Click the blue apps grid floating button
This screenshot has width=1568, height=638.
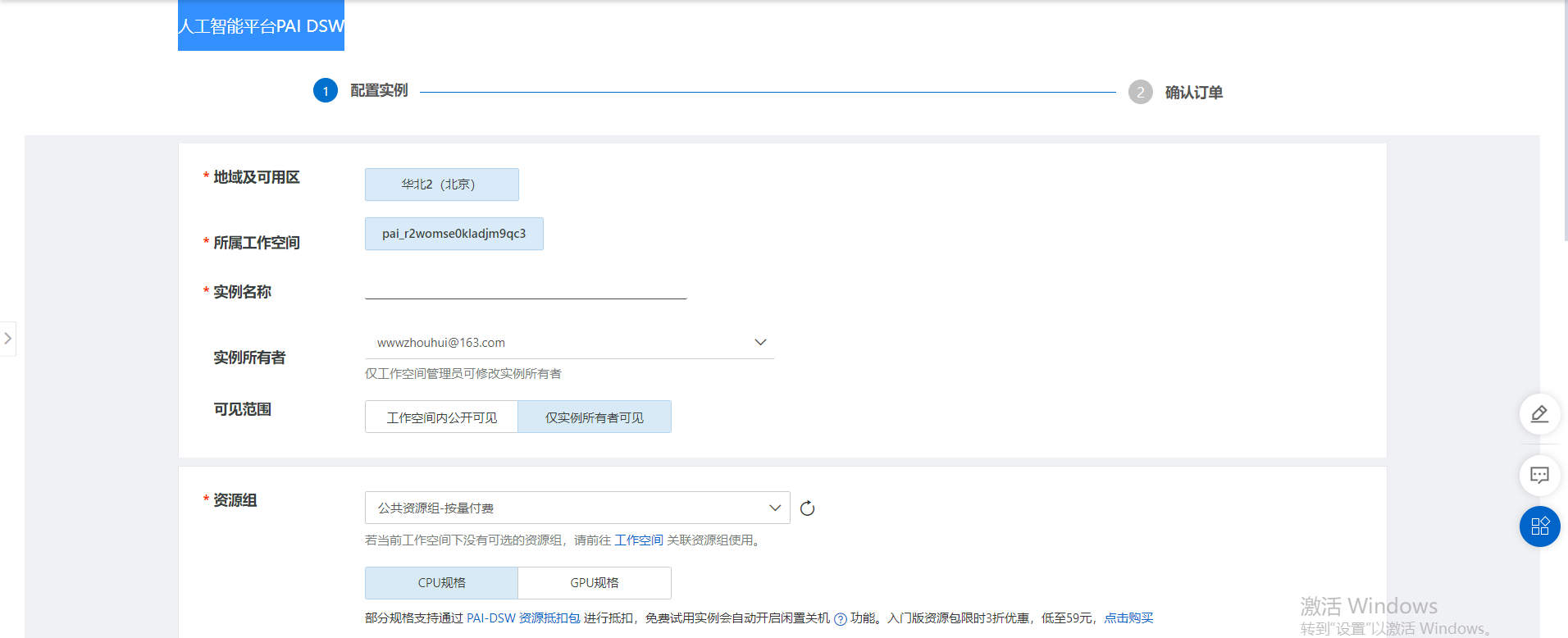point(1539,526)
